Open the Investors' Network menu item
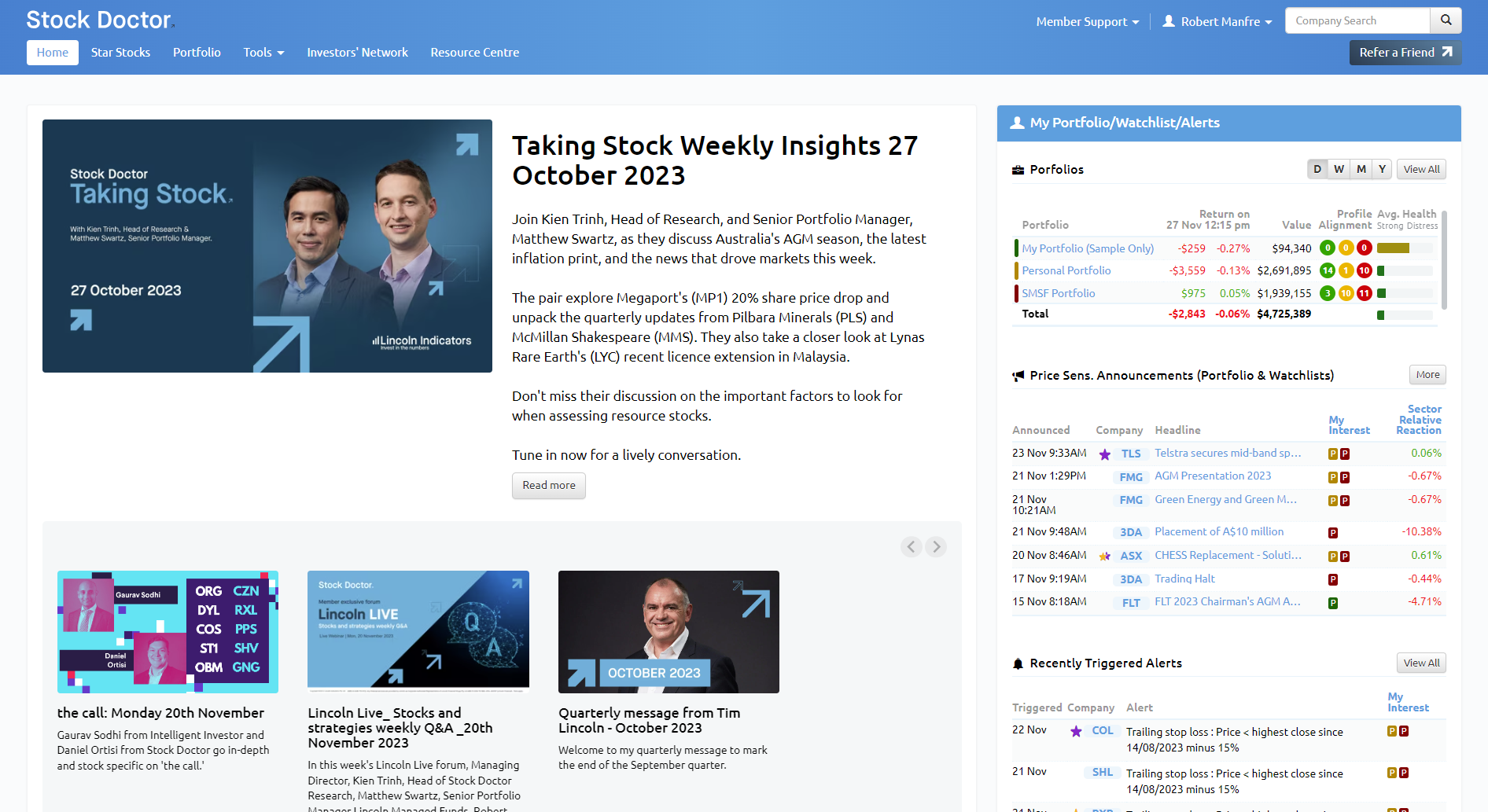This screenshot has width=1488, height=812. 357,53
